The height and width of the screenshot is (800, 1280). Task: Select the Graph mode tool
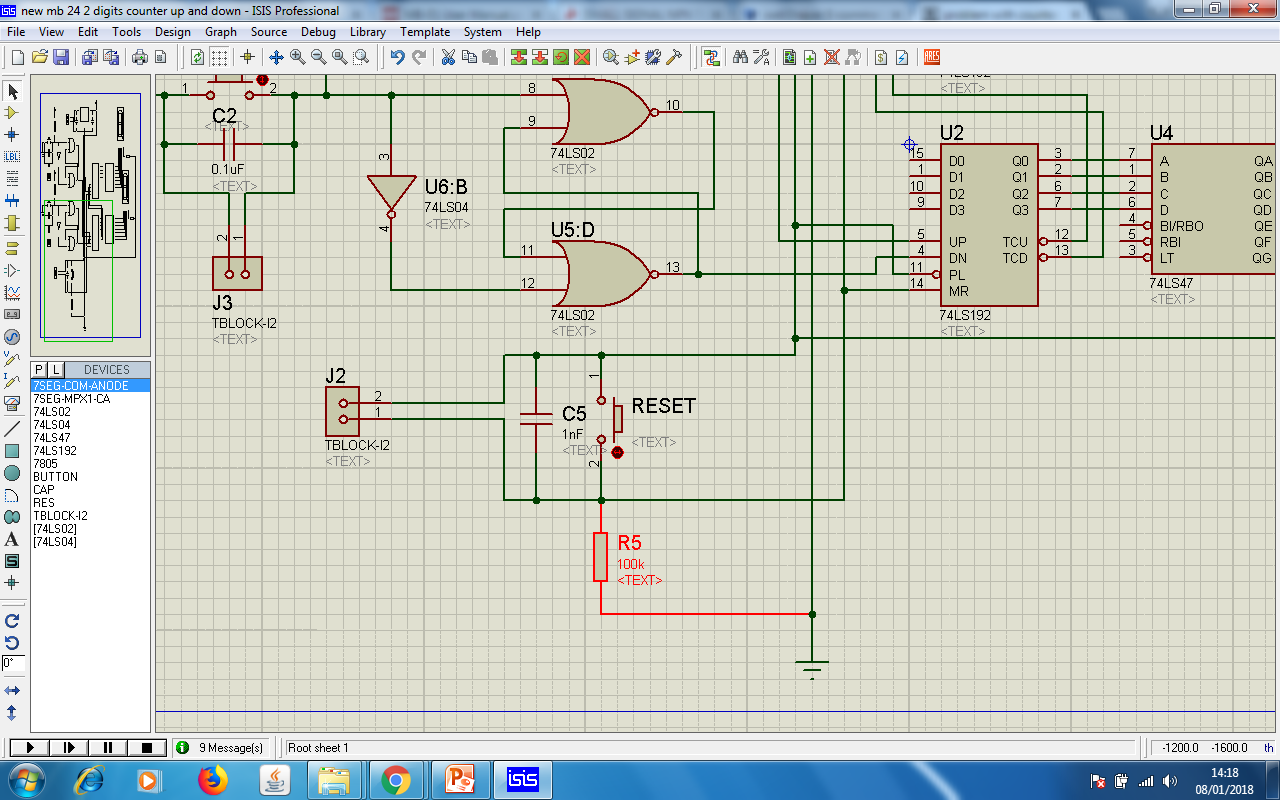[x=12, y=292]
